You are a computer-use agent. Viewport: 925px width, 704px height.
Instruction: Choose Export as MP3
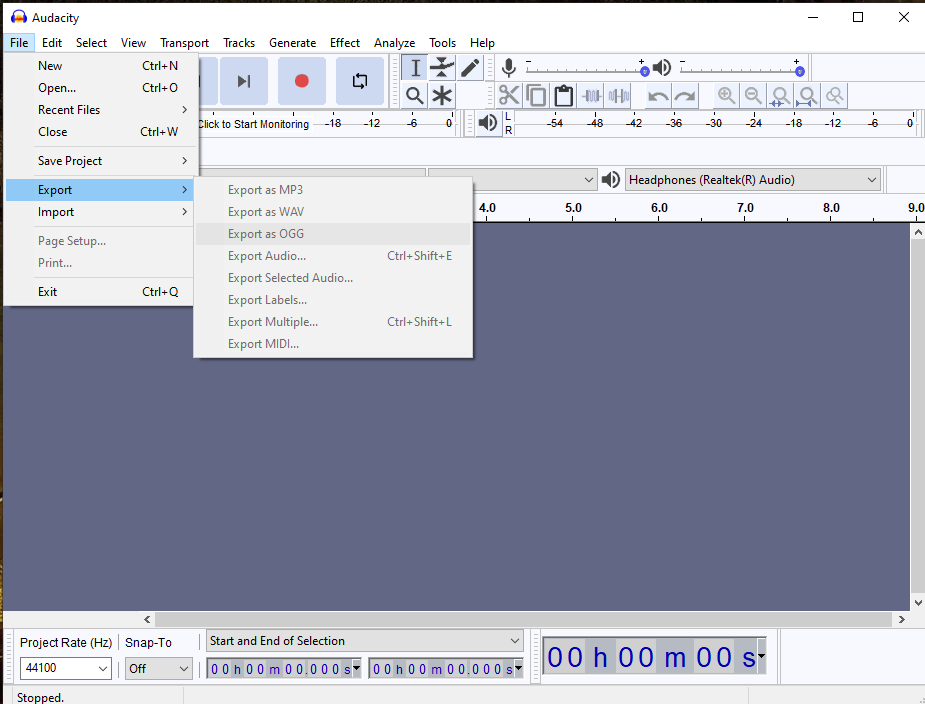pyautogui.click(x=333, y=190)
